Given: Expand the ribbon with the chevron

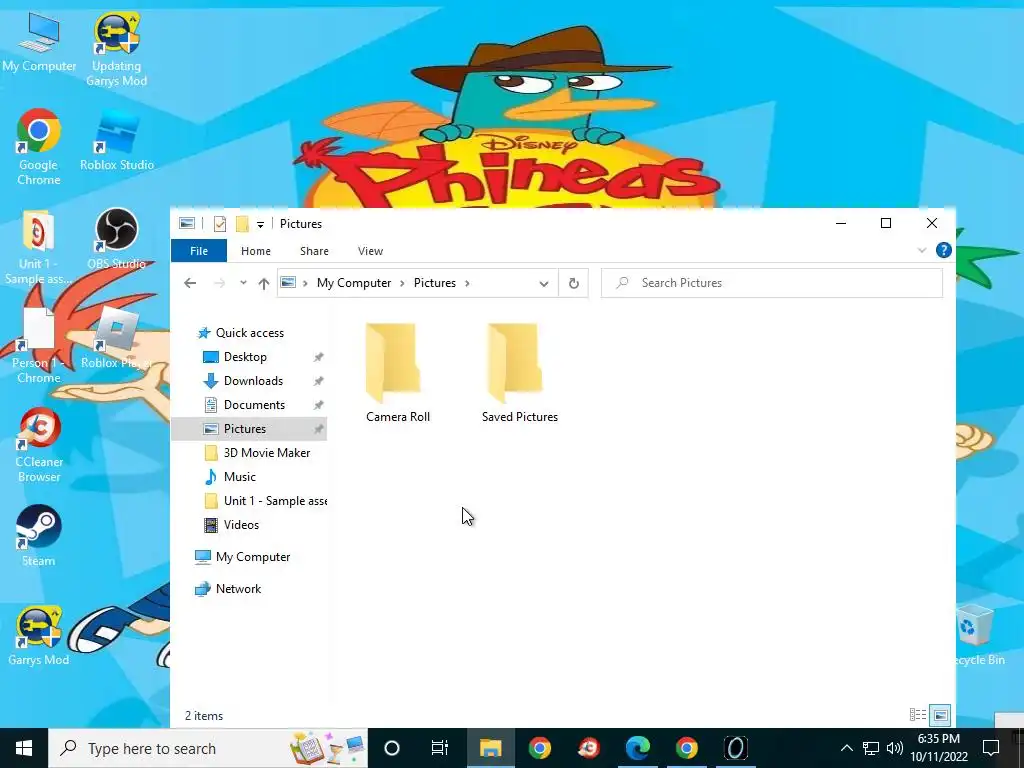Looking at the screenshot, I should [921, 250].
